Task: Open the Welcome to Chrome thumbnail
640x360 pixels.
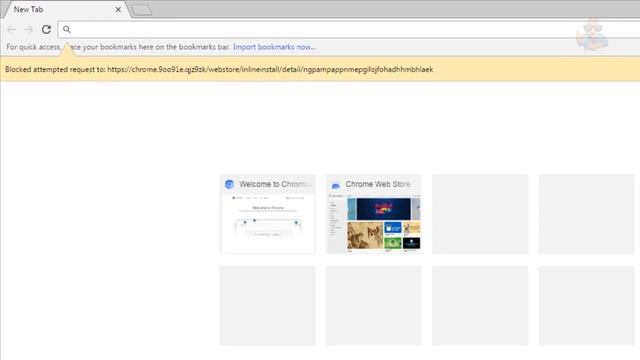Action: point(268,214)
